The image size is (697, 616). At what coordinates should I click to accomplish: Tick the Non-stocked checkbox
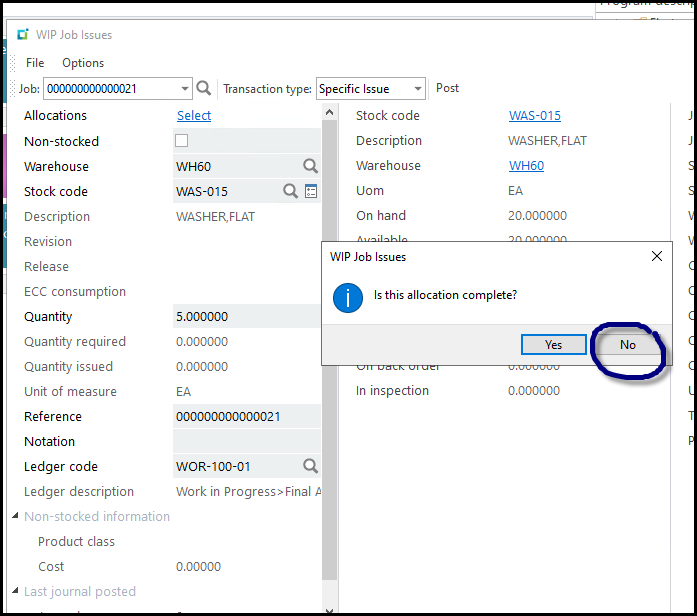pyautogui.click(x=182, y=141)
